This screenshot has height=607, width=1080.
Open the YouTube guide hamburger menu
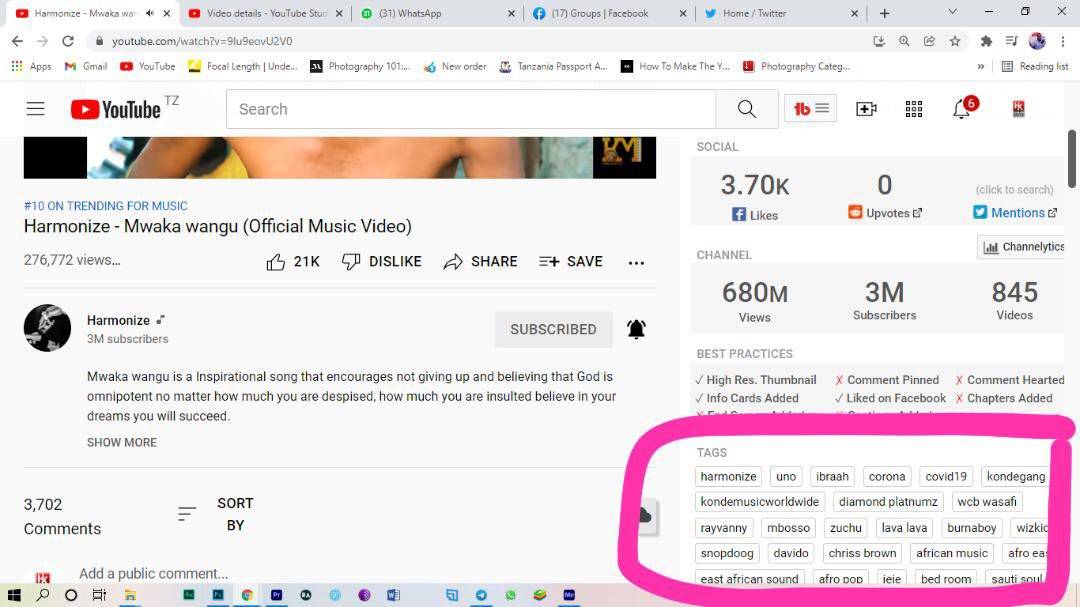pyautogui.click(x=36, y=109)
